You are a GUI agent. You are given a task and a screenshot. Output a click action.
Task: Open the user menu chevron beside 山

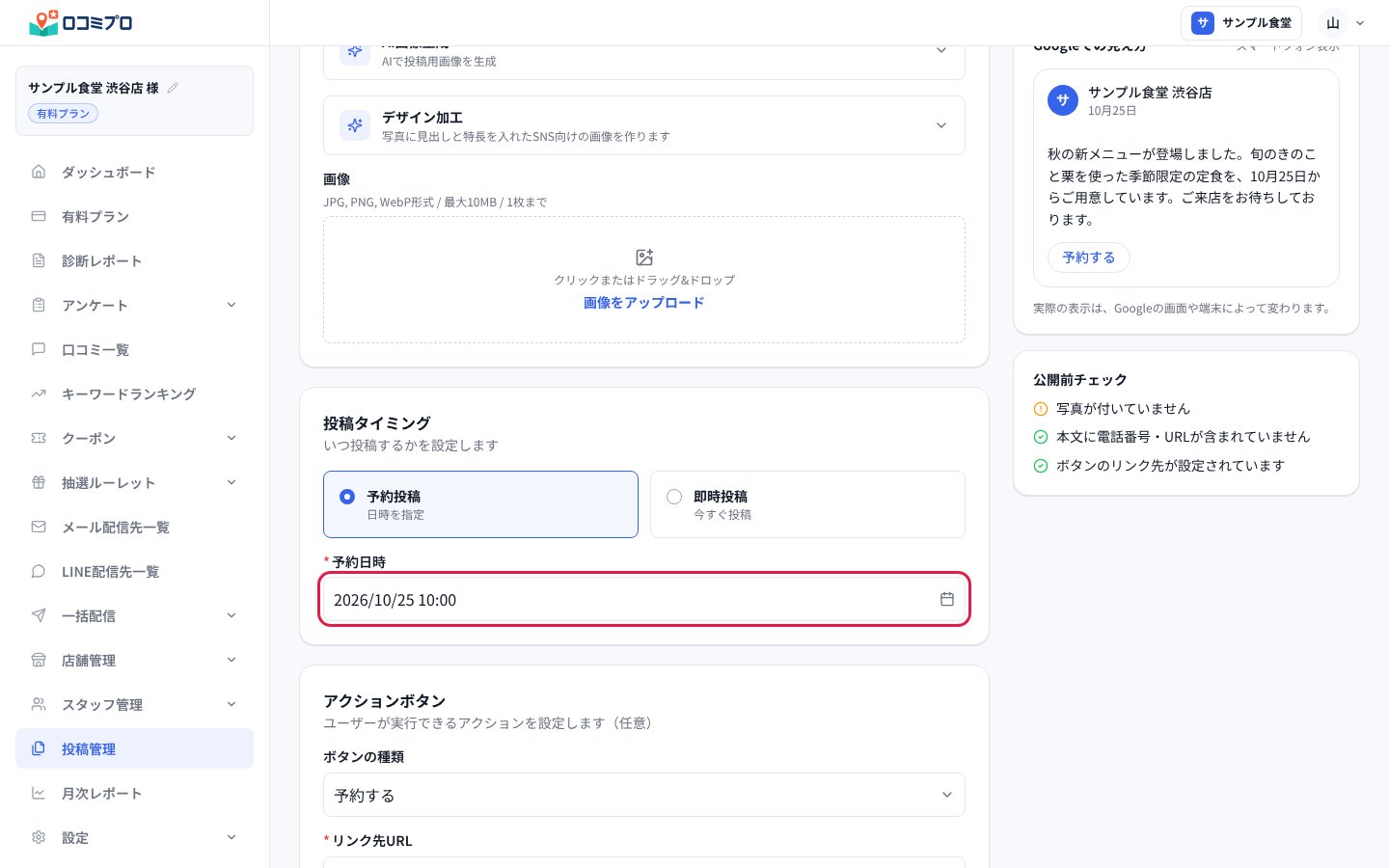tap(1360, 23)
